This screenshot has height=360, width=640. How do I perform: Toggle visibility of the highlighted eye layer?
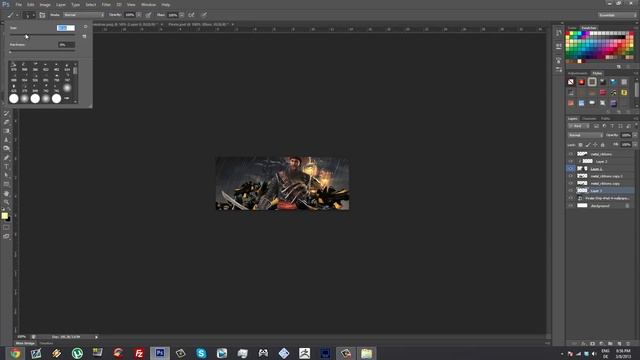pos(571,169)
